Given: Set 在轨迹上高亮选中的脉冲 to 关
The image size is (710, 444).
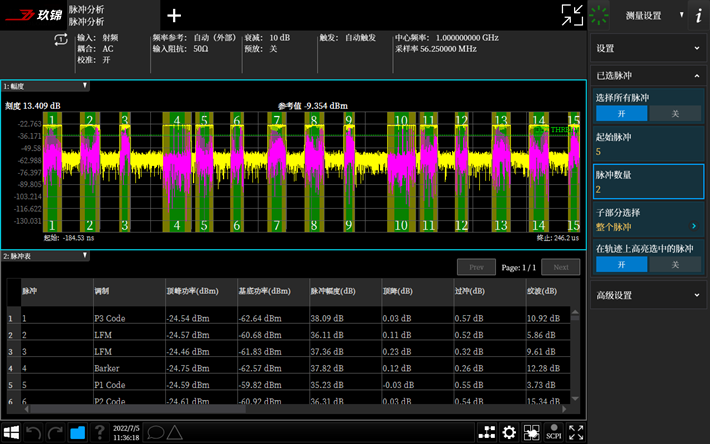Looking at the screenshot, I should pos(675,265).
